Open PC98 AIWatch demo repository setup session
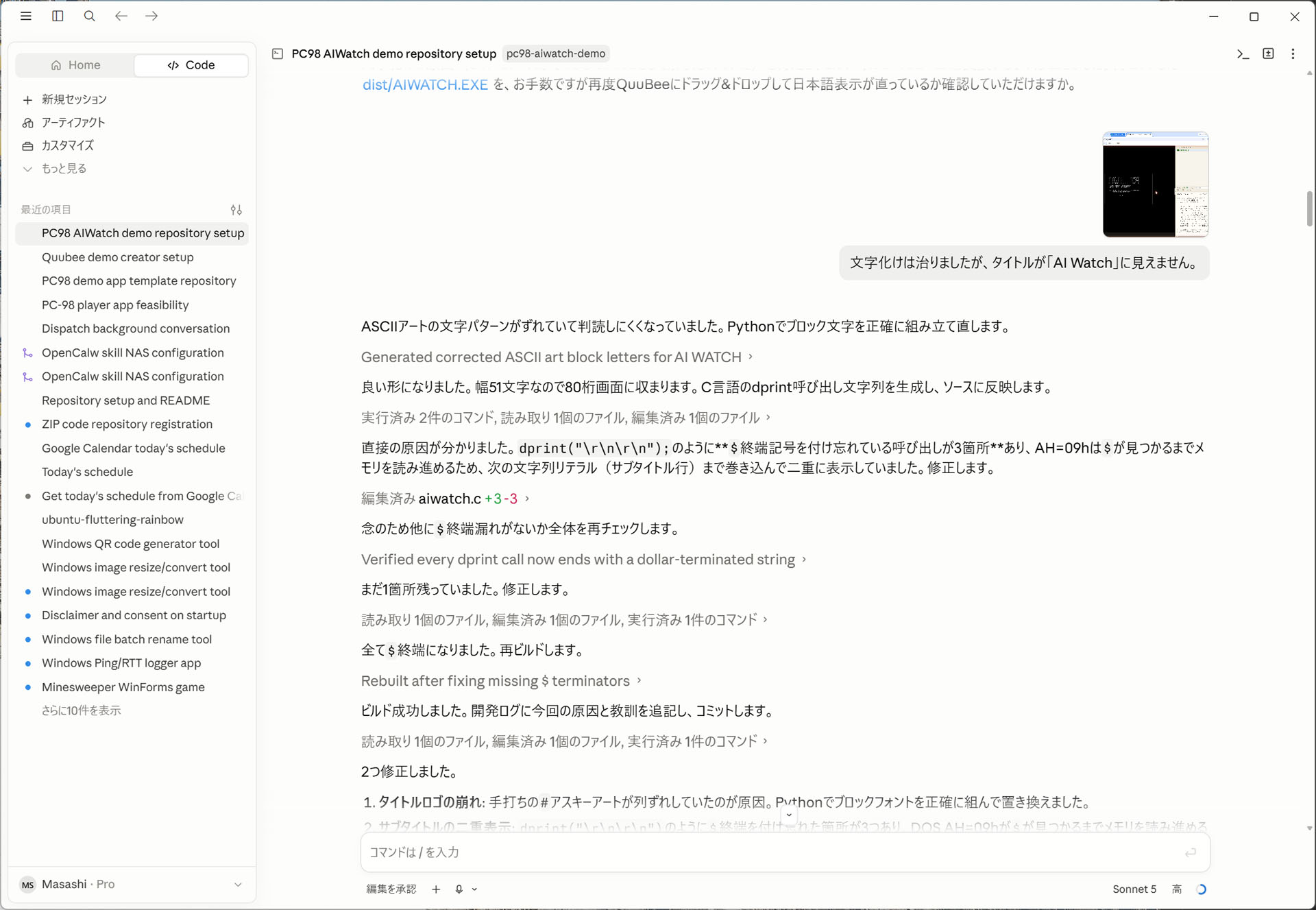The width and height of the screenshot is (1316, 910). click(132, 233)
